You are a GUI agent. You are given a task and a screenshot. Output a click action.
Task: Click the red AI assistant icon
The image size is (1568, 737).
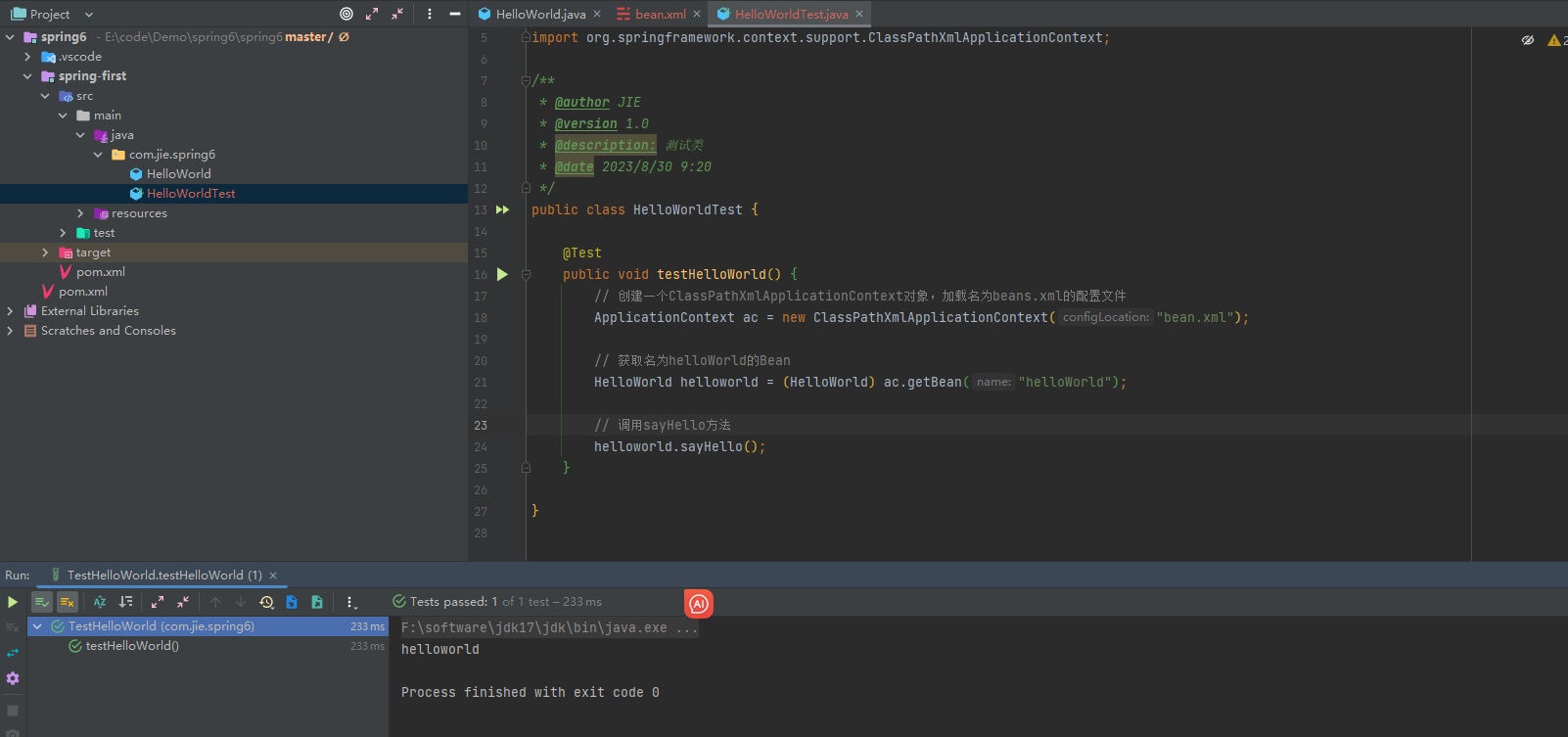click(699, 604)
